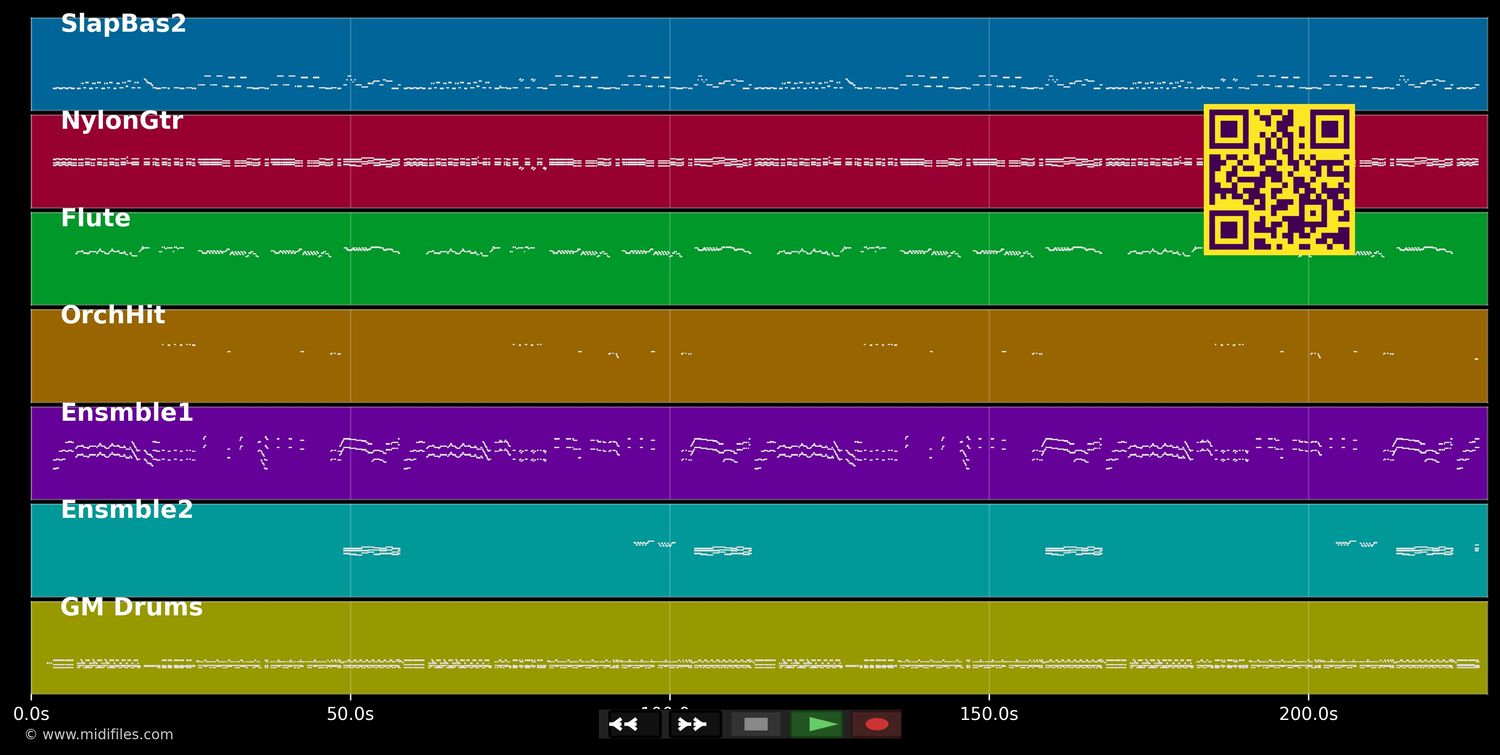
Task: Select the NylonGtr track label
Action: click(x=121, y=121)
